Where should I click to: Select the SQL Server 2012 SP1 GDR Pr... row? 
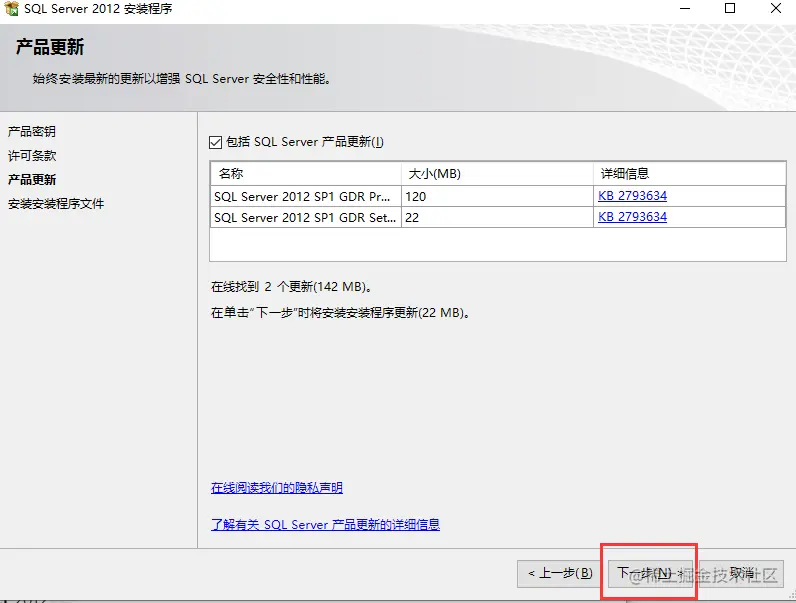[x=498, y=196]
